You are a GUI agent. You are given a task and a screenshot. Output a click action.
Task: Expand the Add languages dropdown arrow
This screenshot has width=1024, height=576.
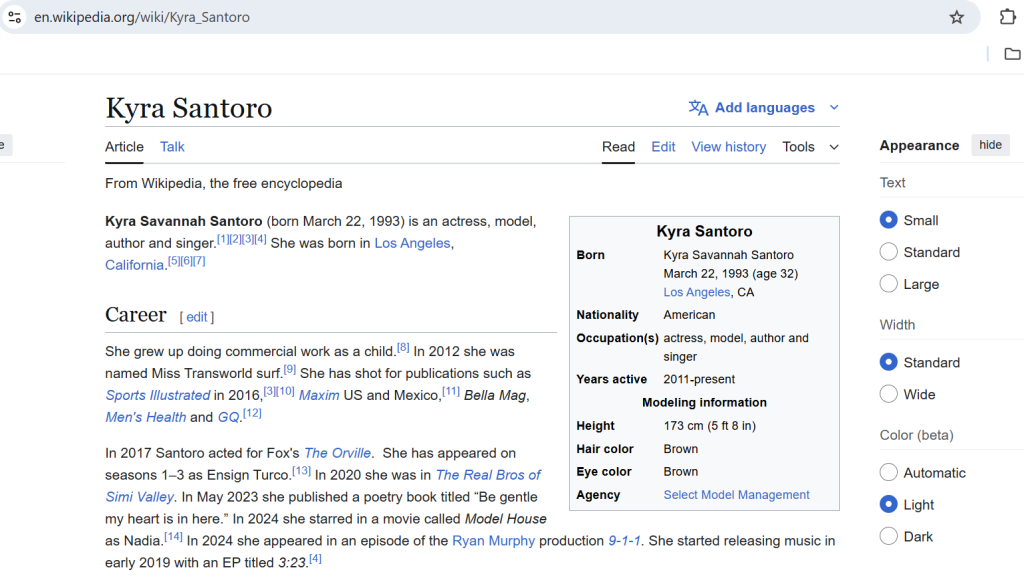834,108
